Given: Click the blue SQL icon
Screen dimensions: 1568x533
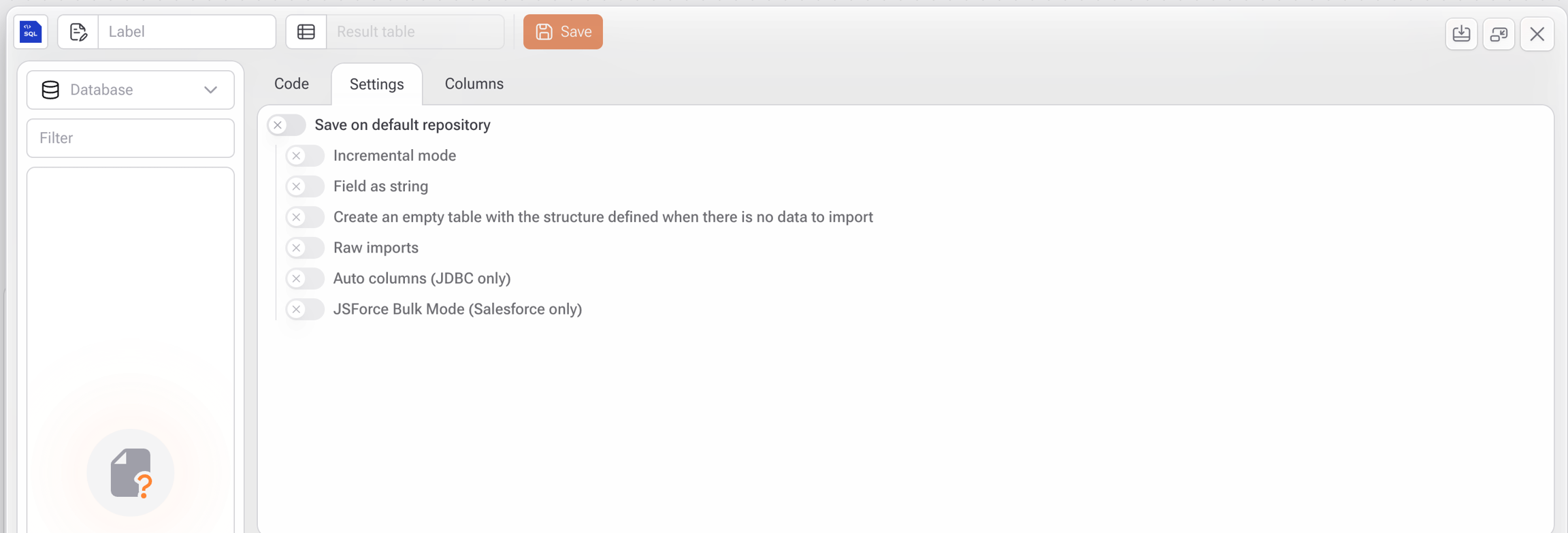Looking at the screenshot, I should coord(31,32).
